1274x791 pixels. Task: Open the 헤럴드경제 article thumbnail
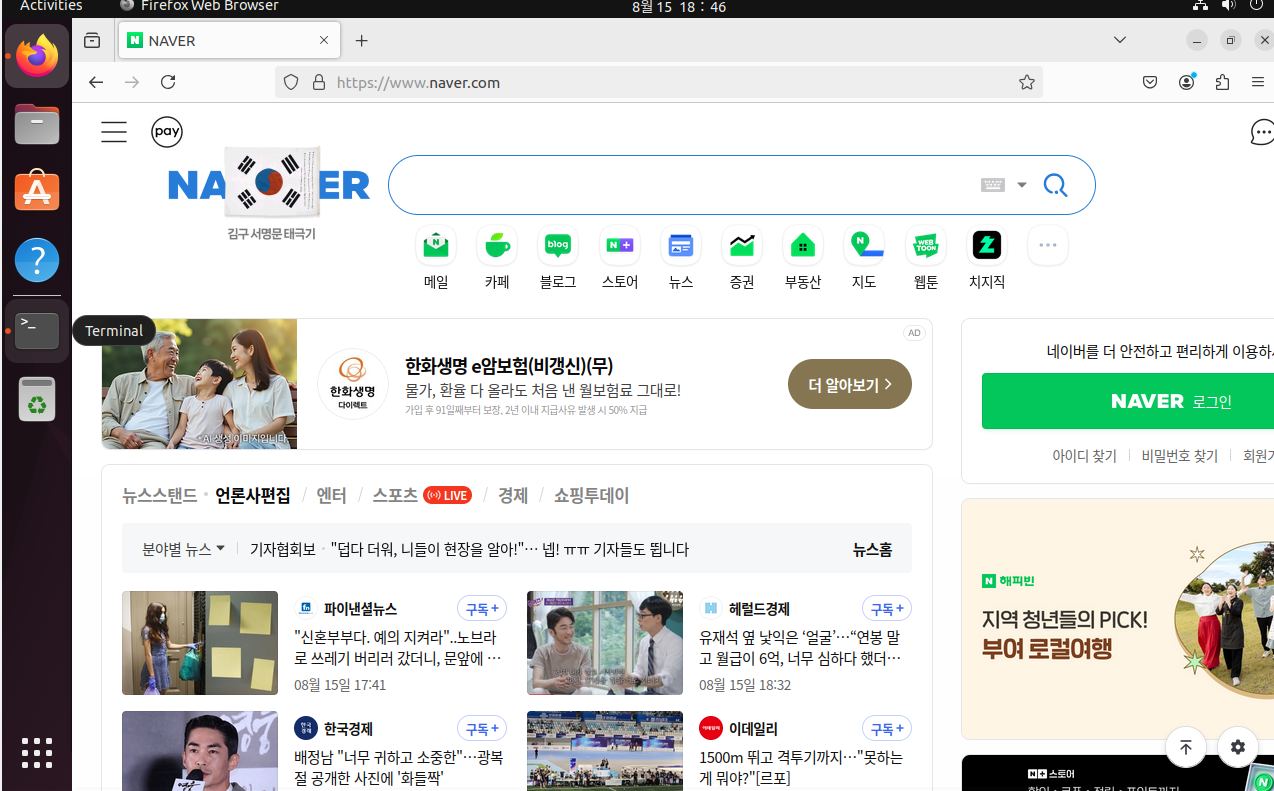click(605, 643)
